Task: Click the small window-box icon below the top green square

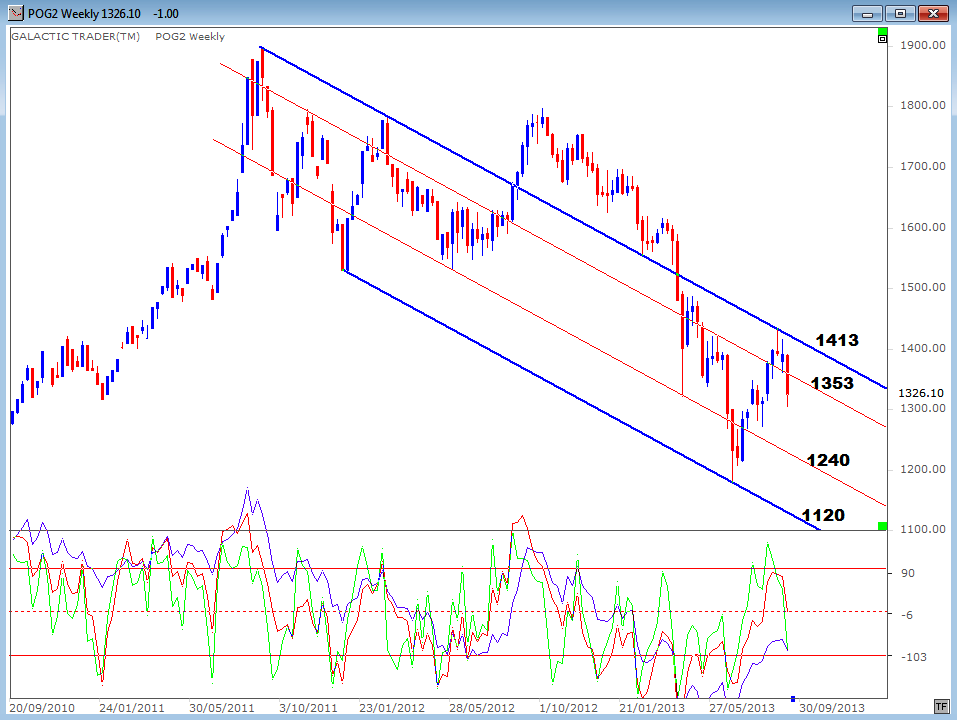Action: point(882,39)
